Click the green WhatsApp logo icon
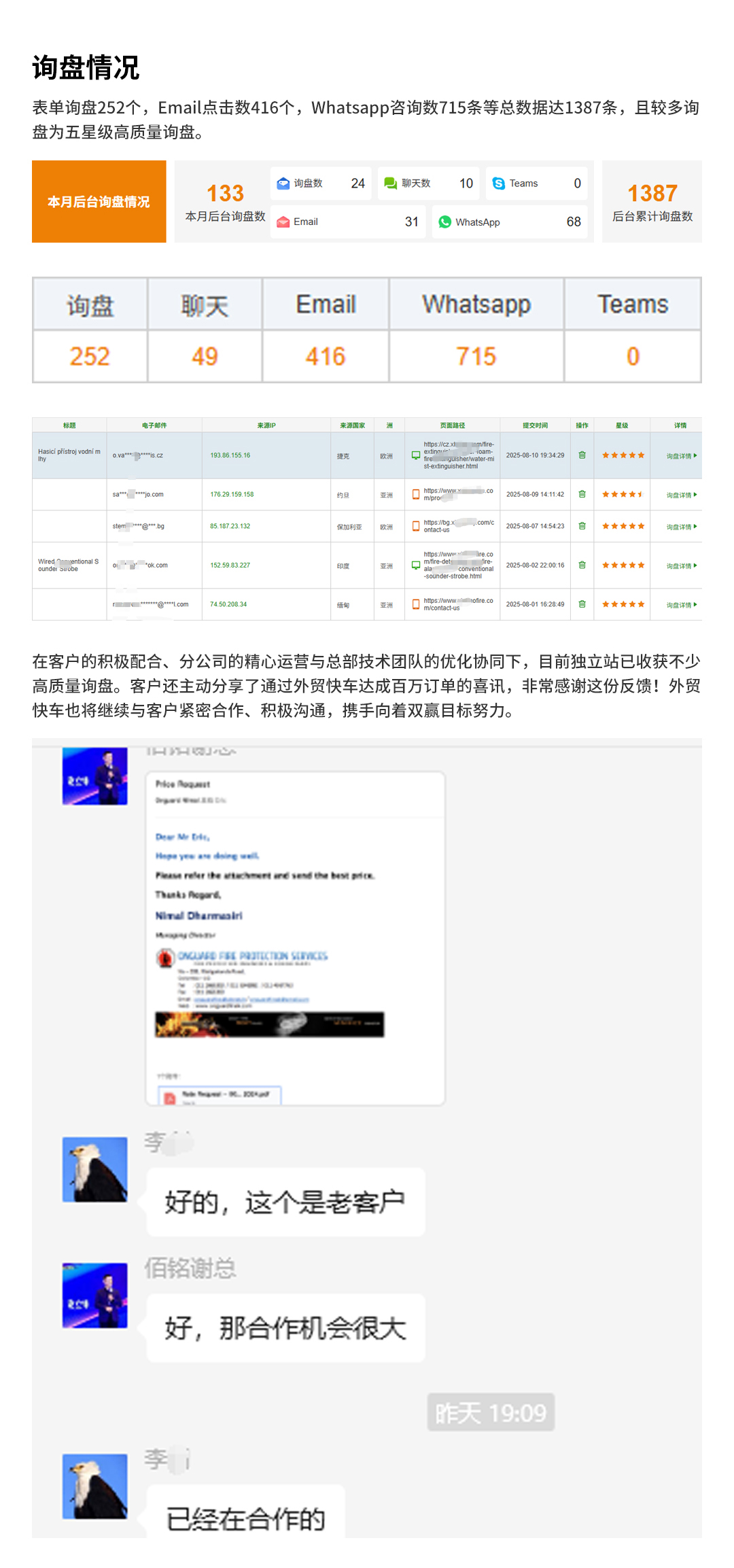Screen dimensions: 734x1568 click(445, 222)
